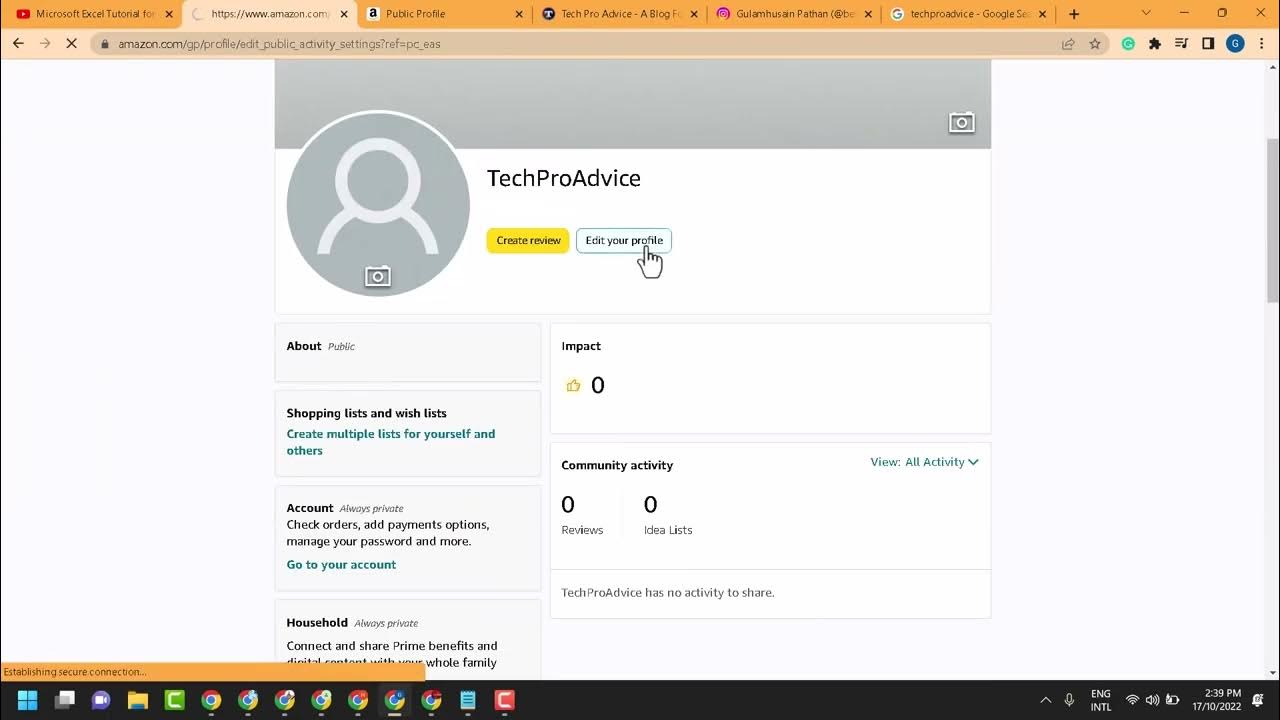Click the Create review button

click(528, 240)
